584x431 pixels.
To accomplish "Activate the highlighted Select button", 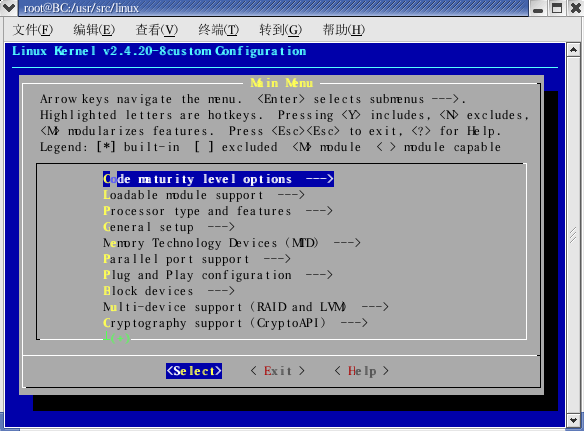I will [194, 371].
